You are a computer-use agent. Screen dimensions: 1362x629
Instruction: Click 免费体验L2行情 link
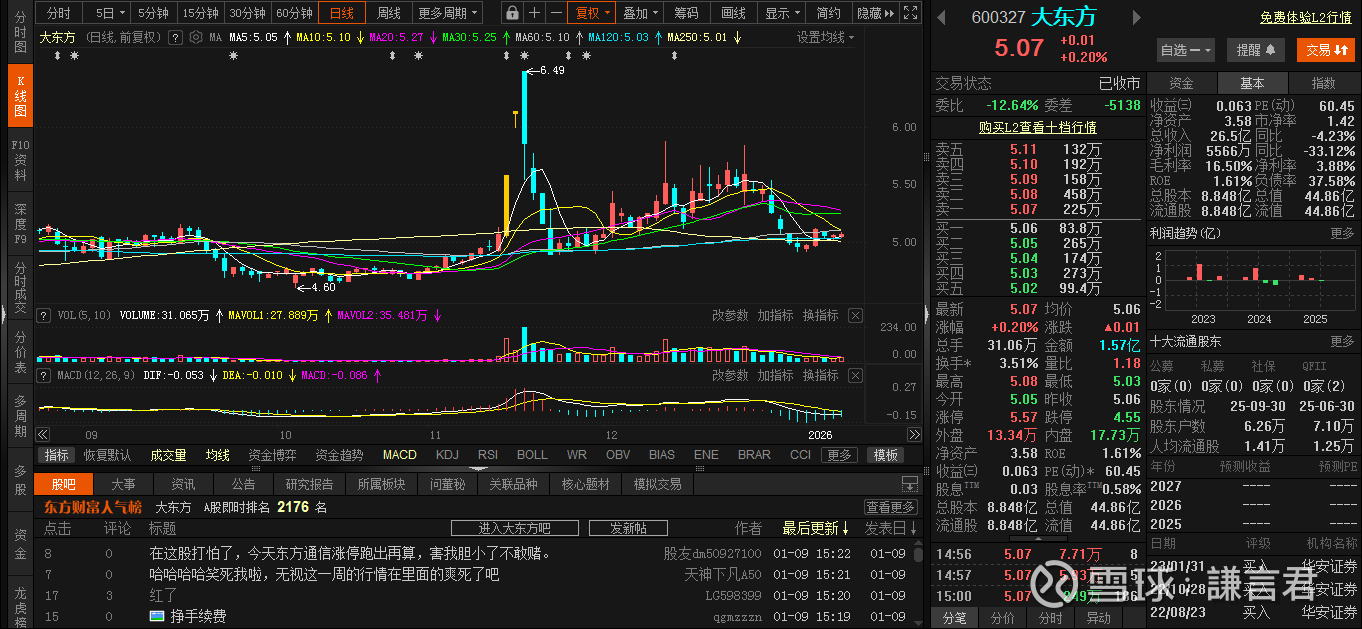pos(1306,18)
